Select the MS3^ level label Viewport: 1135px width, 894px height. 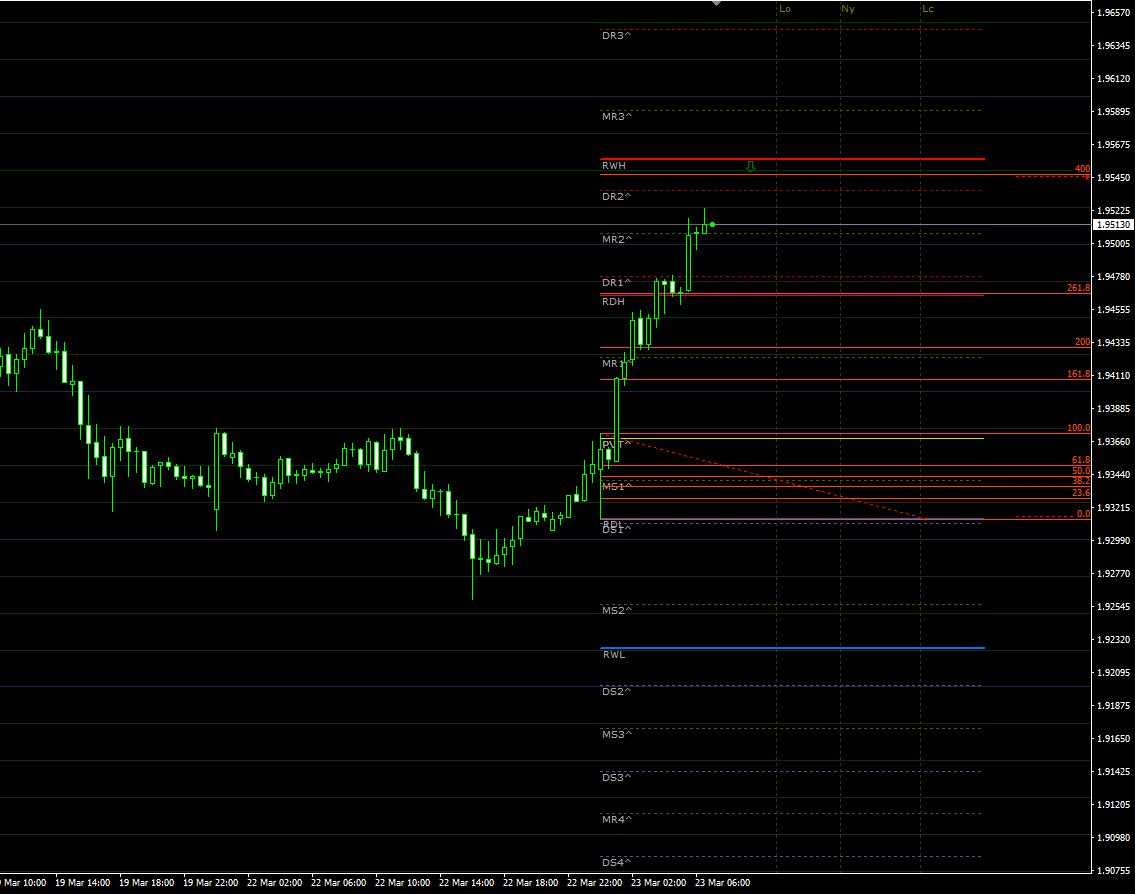click(x=617, y=735)
